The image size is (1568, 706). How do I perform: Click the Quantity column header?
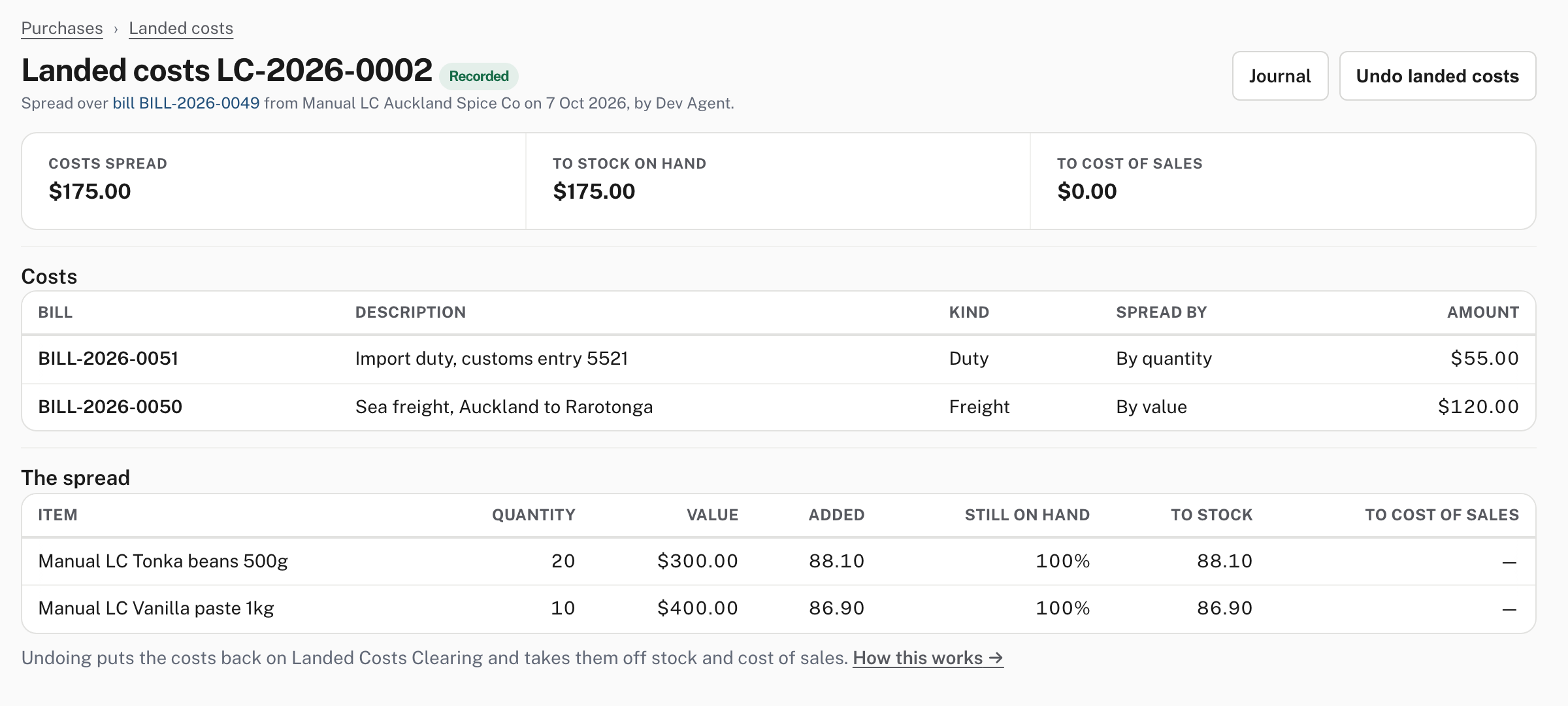[533, 515]
